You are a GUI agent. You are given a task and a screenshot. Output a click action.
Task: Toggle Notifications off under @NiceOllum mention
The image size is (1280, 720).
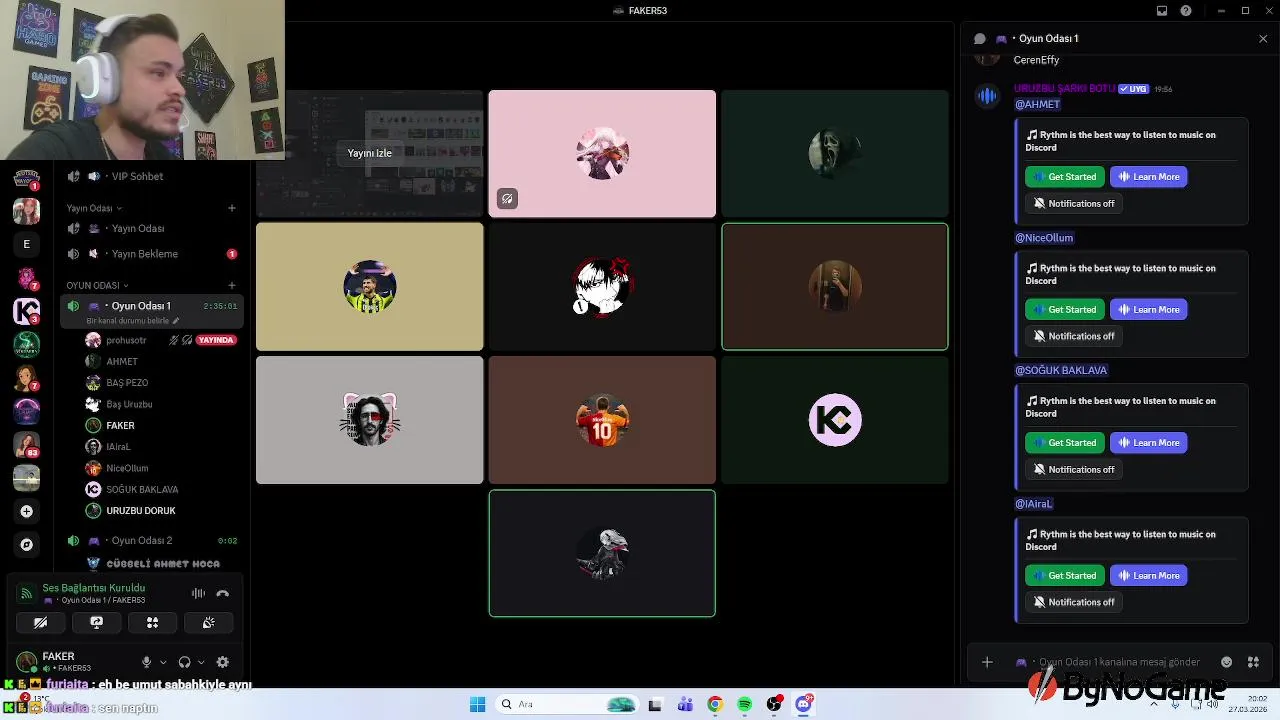[1074, 336]
